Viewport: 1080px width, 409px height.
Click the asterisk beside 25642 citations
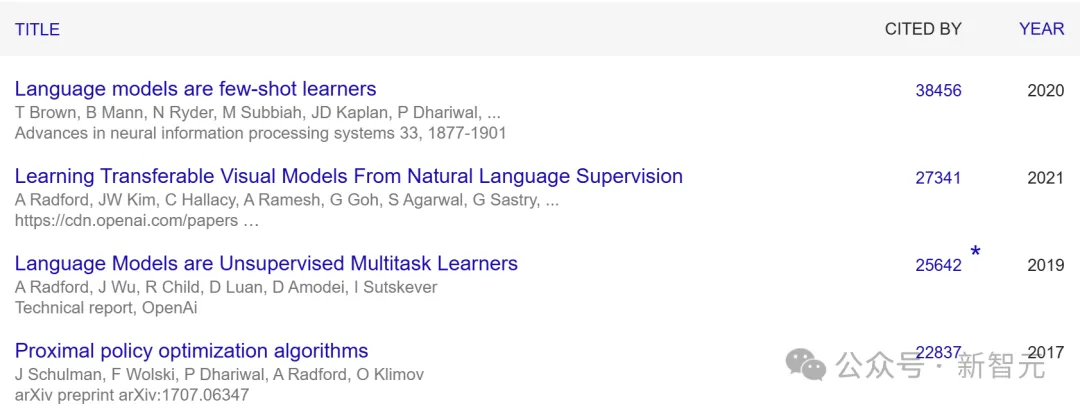(x=975, y=252)
